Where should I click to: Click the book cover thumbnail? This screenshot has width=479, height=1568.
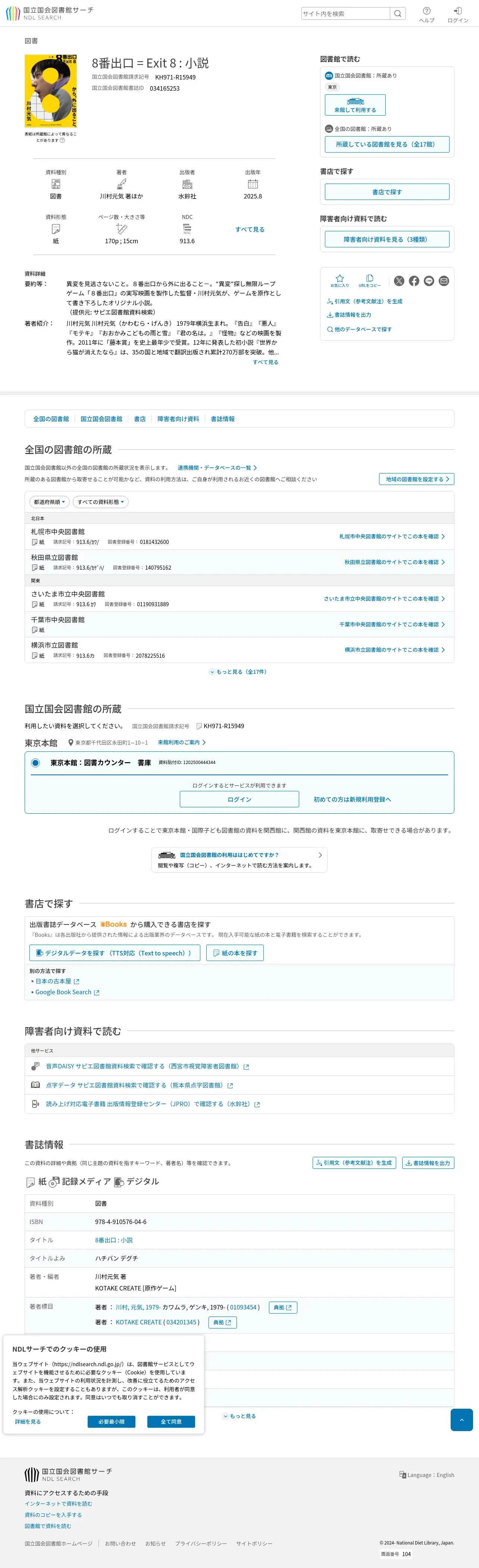[50, 91]
